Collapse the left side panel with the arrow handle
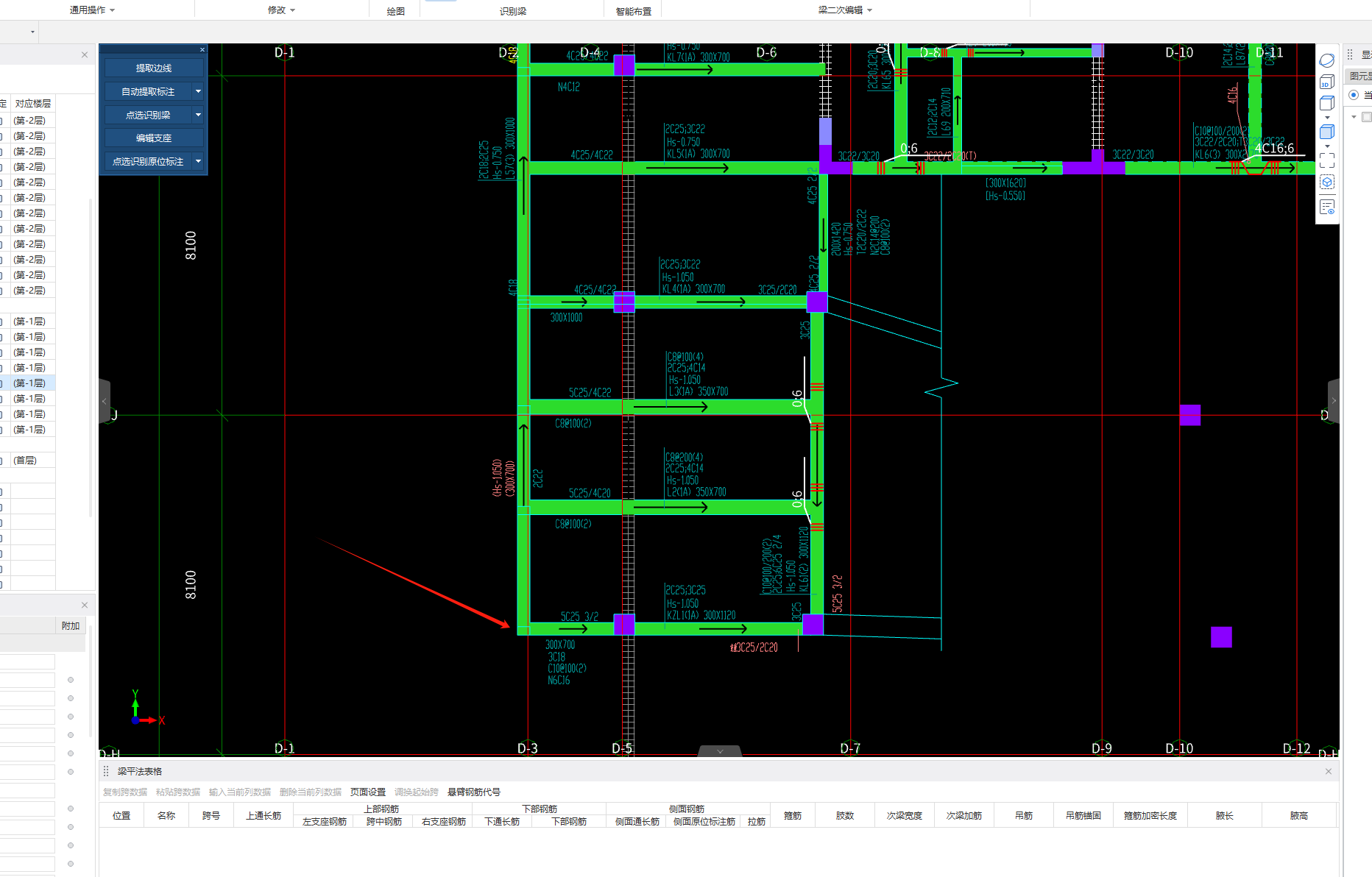The height and width of the screenshot is (877, 1372). coord(105,401)
